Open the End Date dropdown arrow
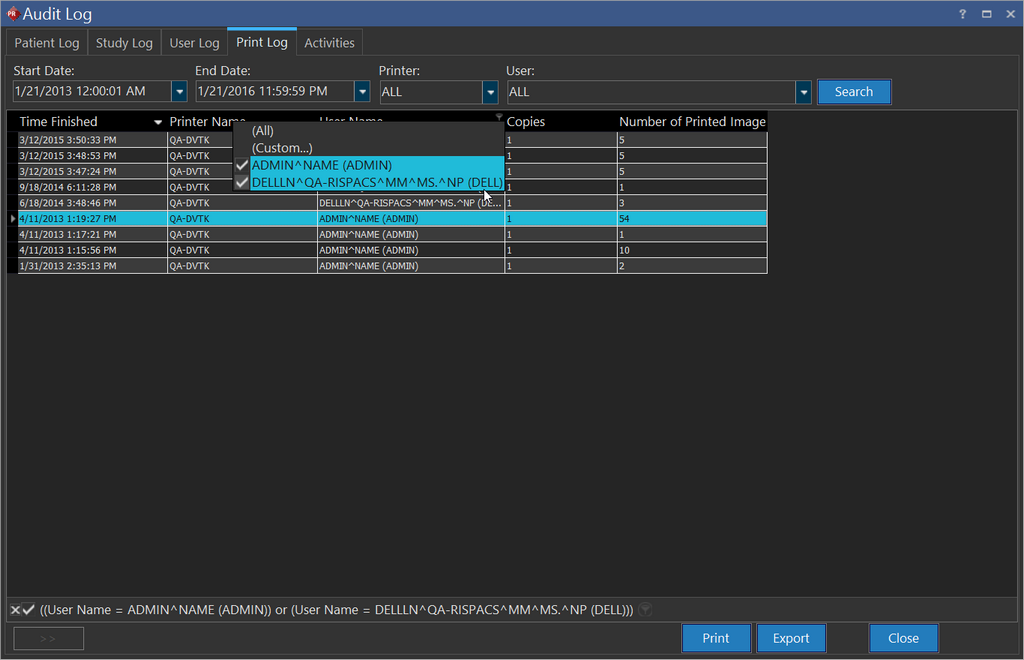The height and width of the screenshot is (660, 1024). pos(362,92)
